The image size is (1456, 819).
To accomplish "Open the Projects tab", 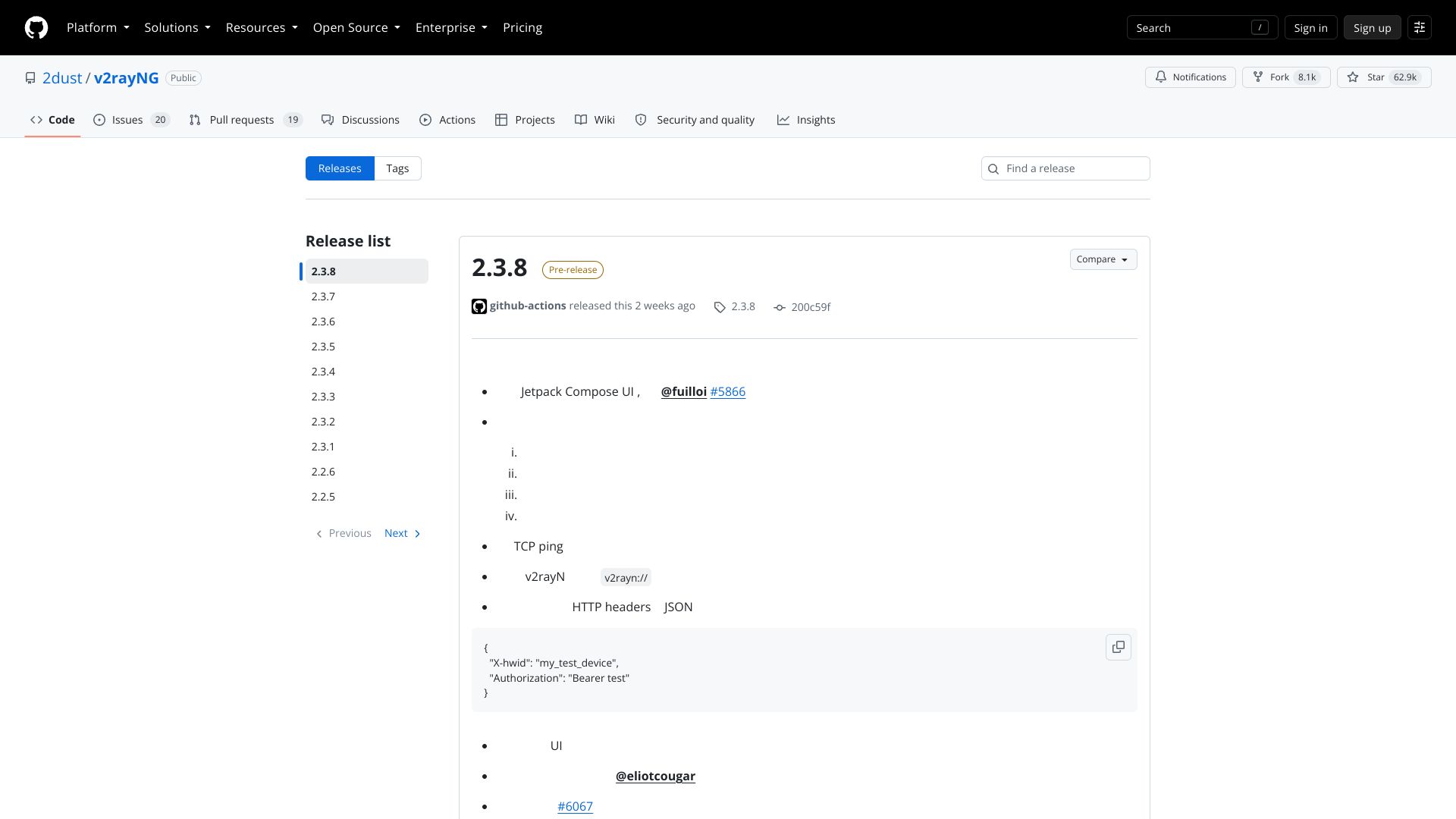I will click(525, 120).
